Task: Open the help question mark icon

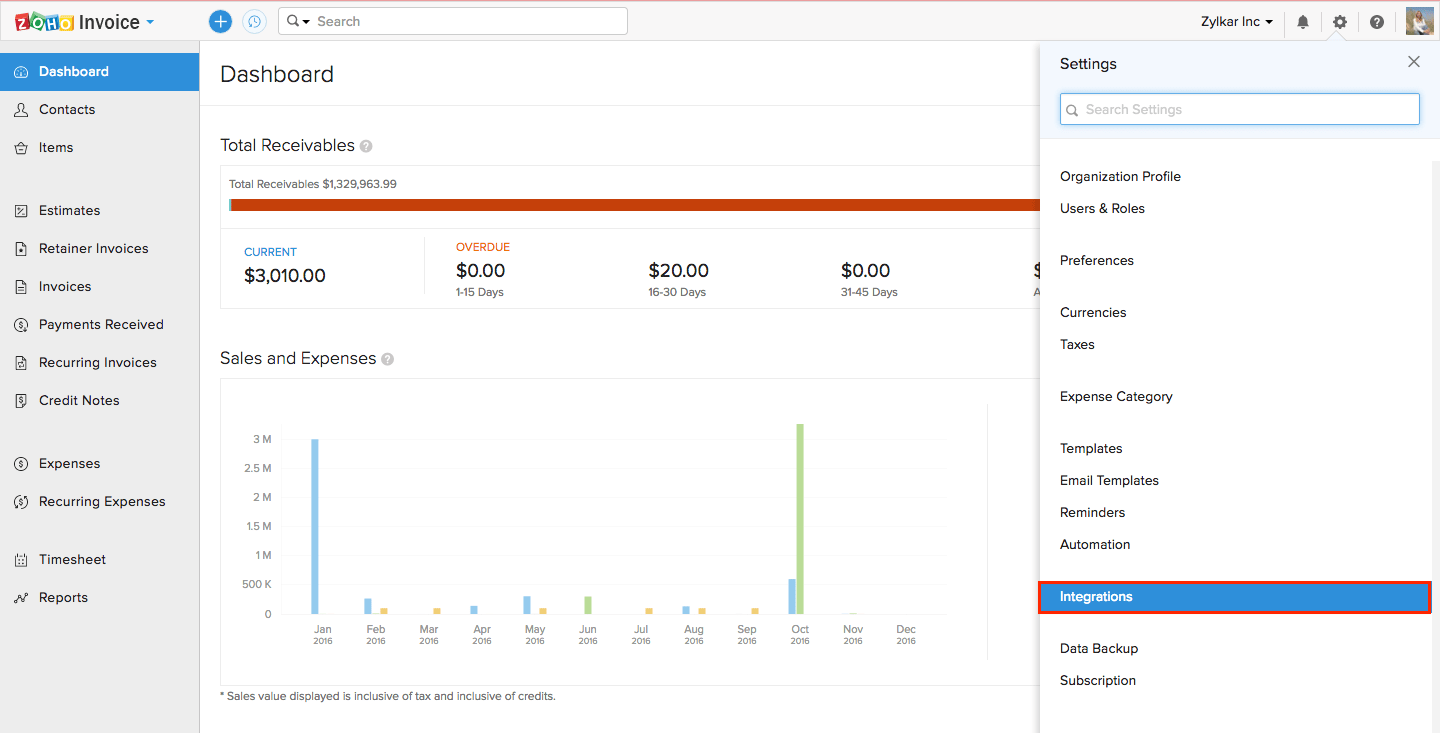Action: pyautogui.click(x=1377, y=22)
